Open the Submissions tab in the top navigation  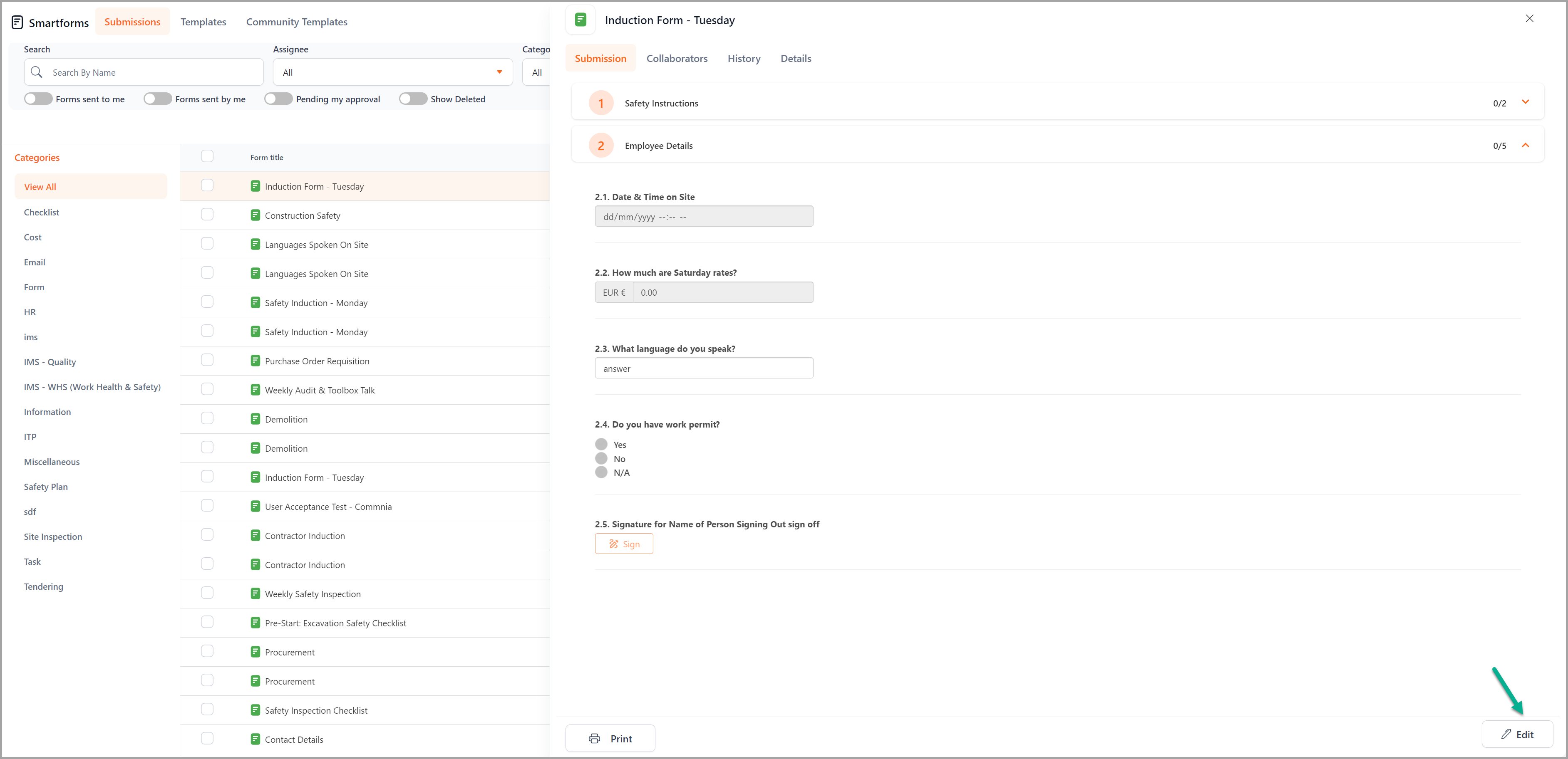(x=132, y=22)
